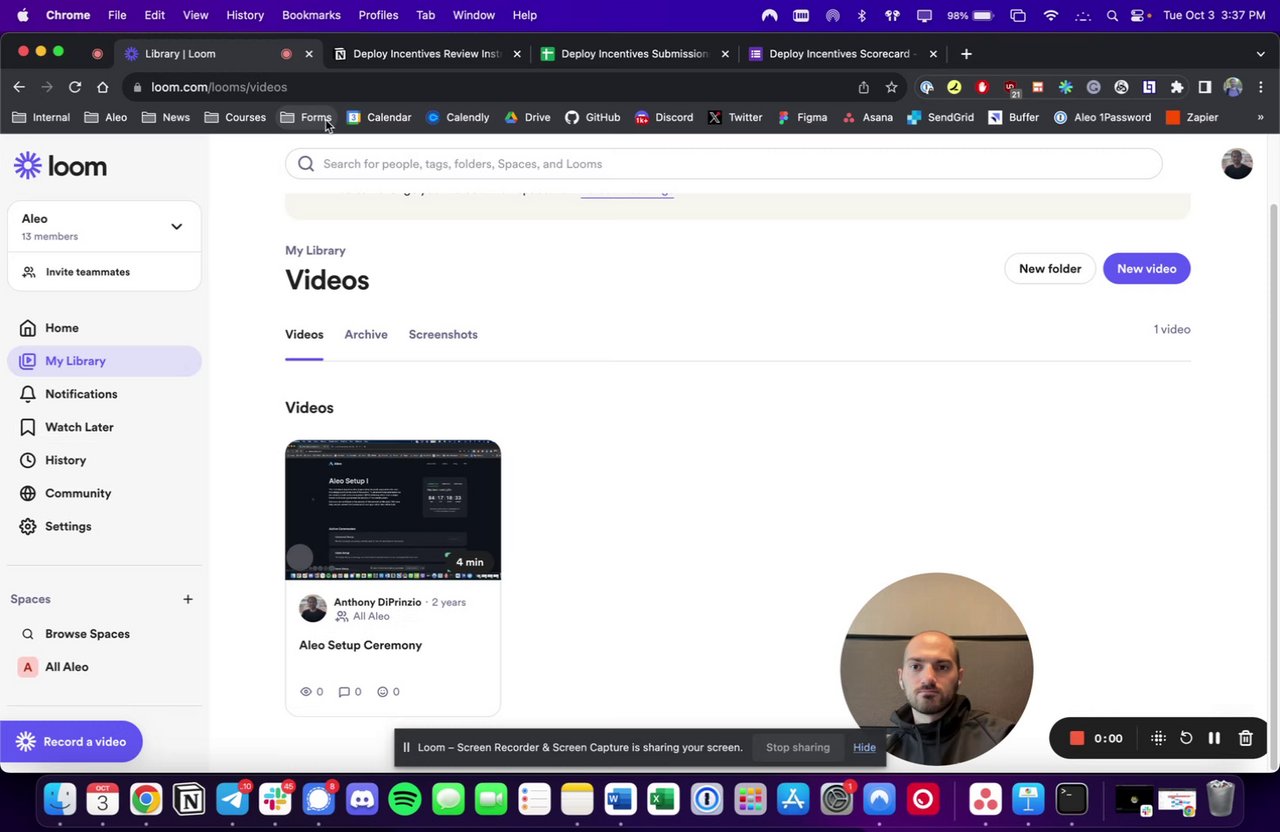Image resolution: width=1280 pixels, height=832 pixels.
Task: Open the Internal bookmark folder
Action: 41,117
